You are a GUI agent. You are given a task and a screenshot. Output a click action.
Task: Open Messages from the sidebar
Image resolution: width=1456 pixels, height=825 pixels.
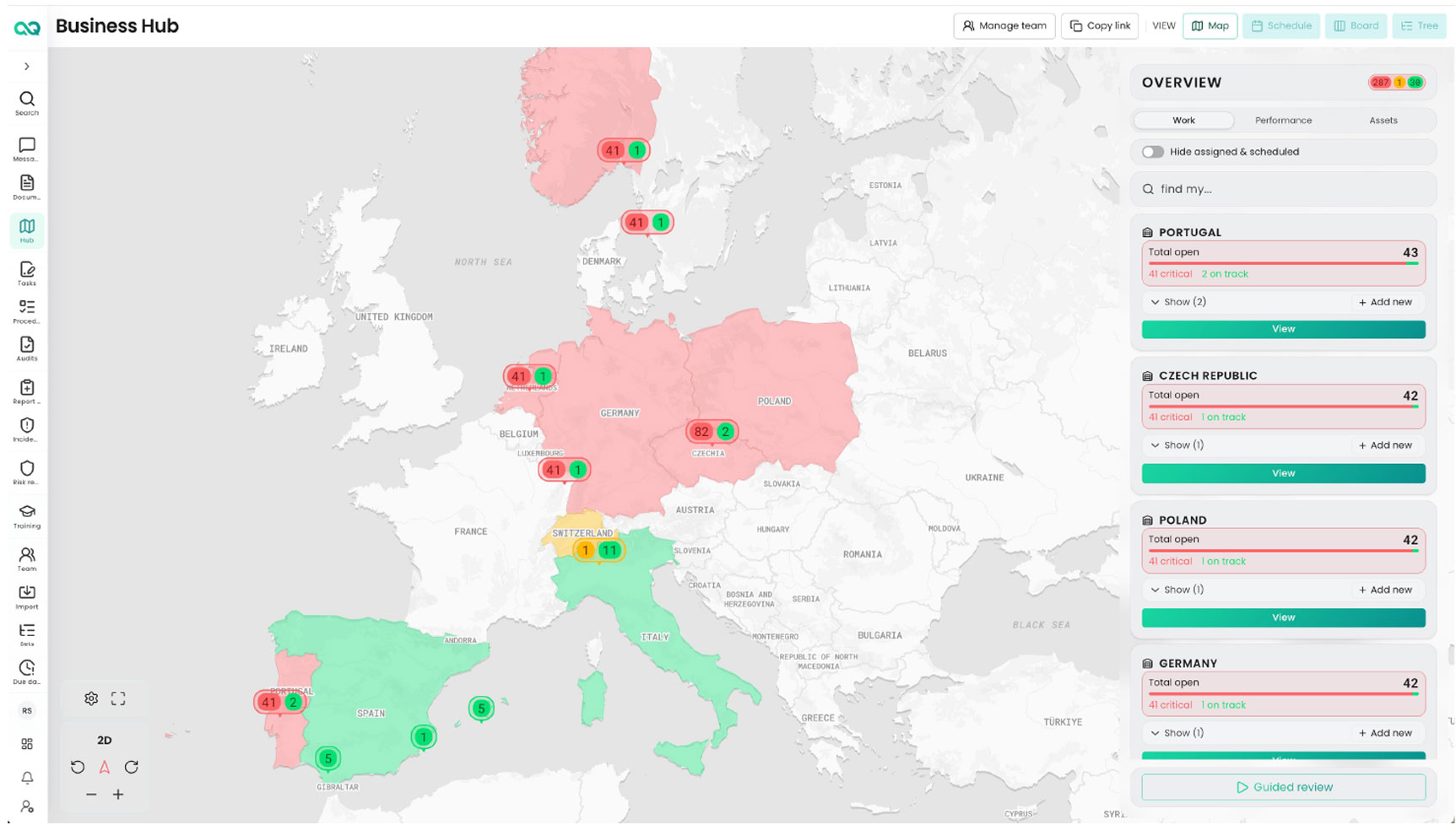[x=27, y=149]
